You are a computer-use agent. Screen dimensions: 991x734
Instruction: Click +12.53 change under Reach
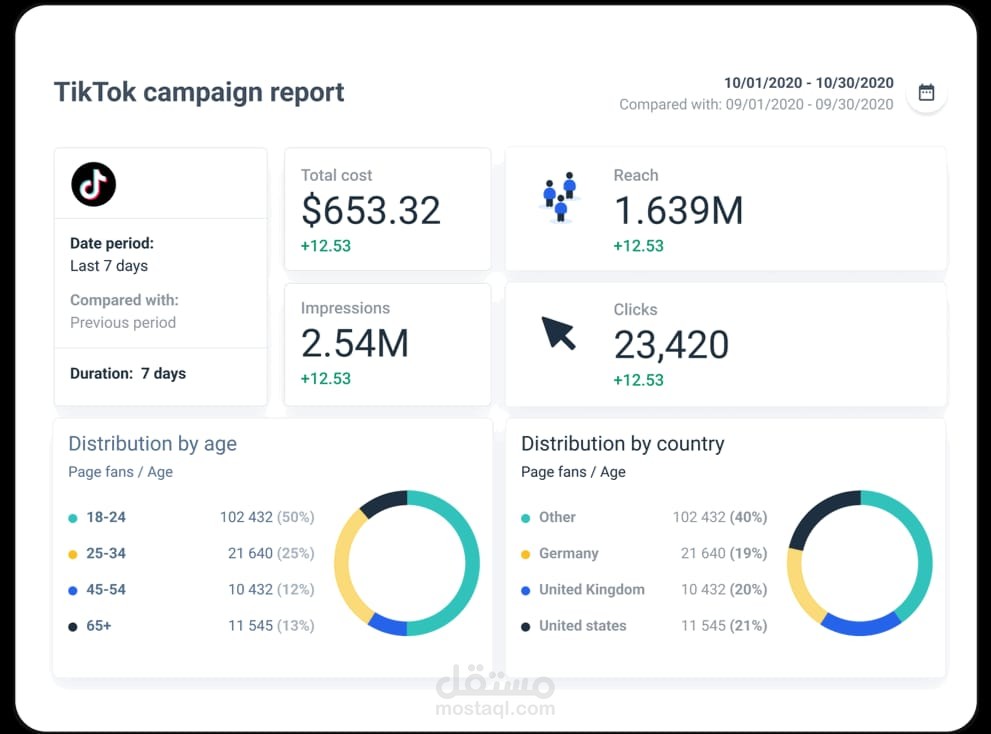638,246
